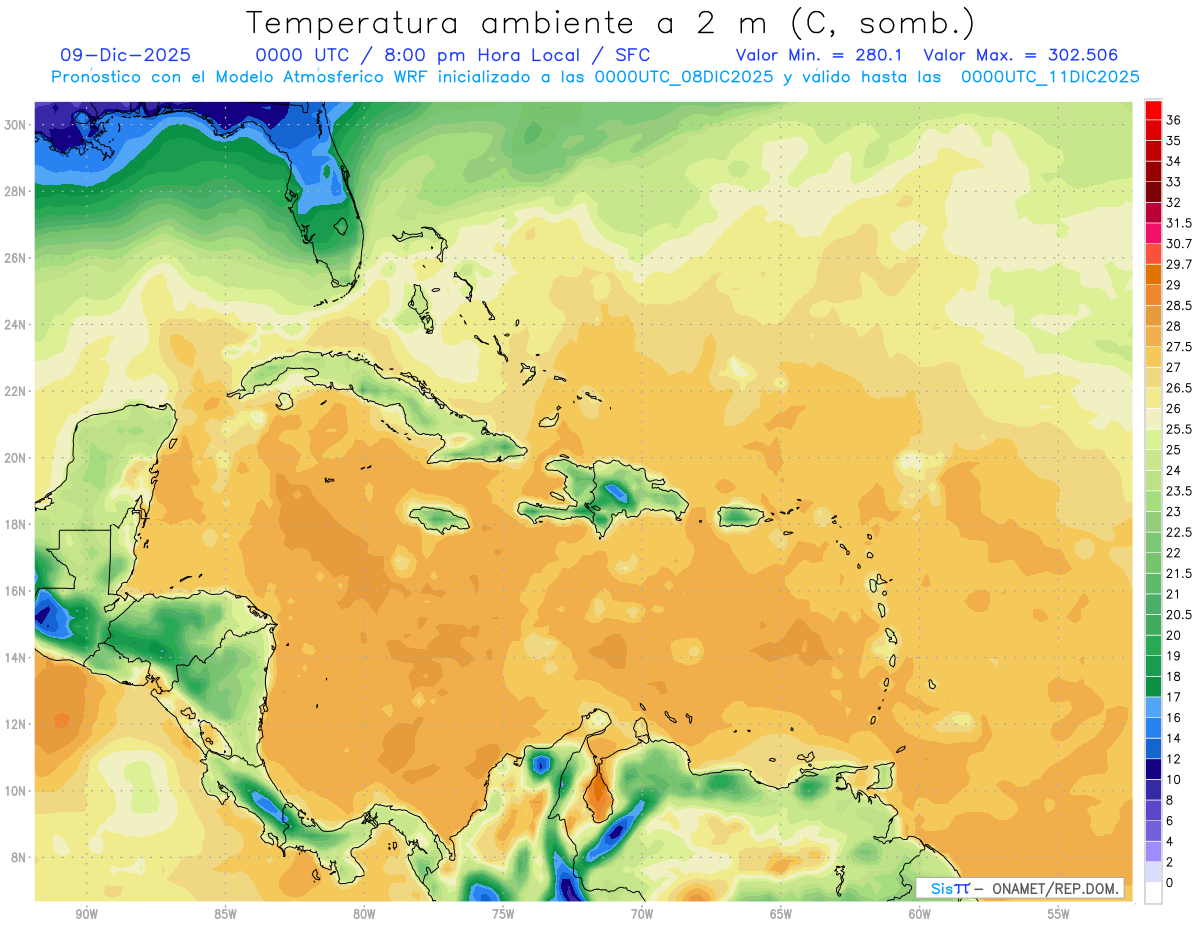Click the legend value 28.5
Image resolution: width=1200 pixels, height=927 pixels.
coord(1179,306)
